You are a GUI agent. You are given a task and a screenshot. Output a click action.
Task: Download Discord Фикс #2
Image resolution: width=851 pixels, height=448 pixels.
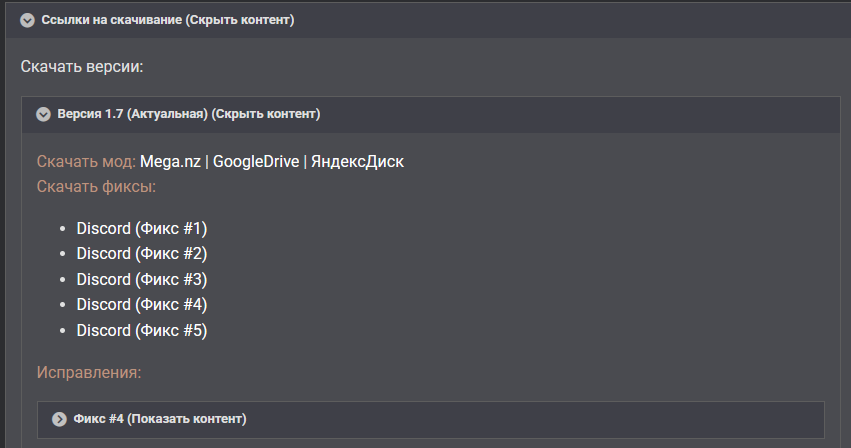pyautogui.click(x=142, y=253)
